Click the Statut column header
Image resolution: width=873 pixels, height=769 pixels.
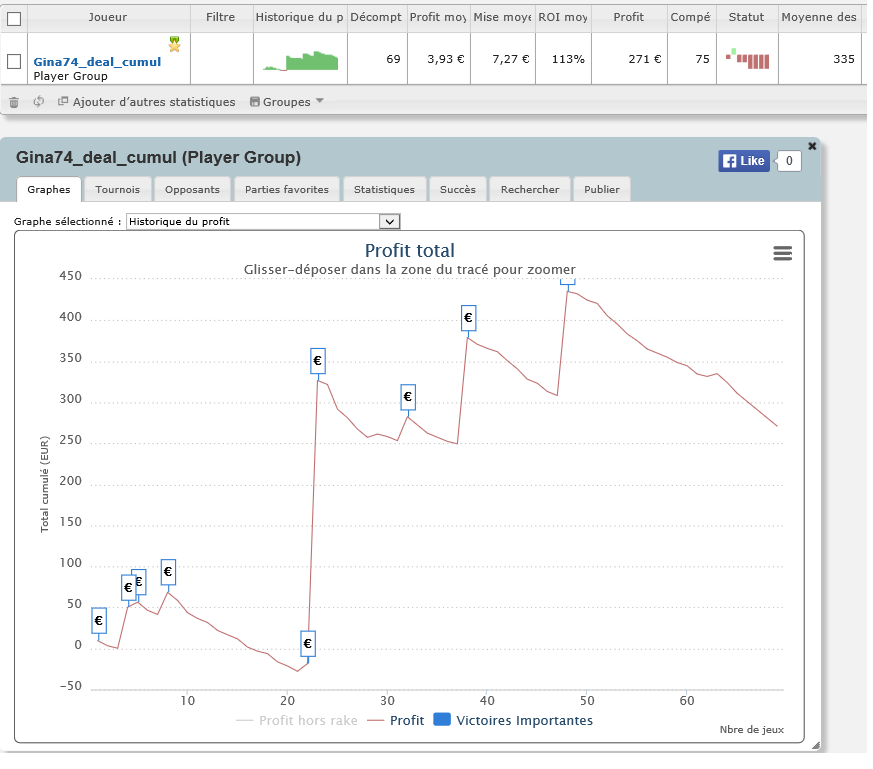click(x=747, y=17)
